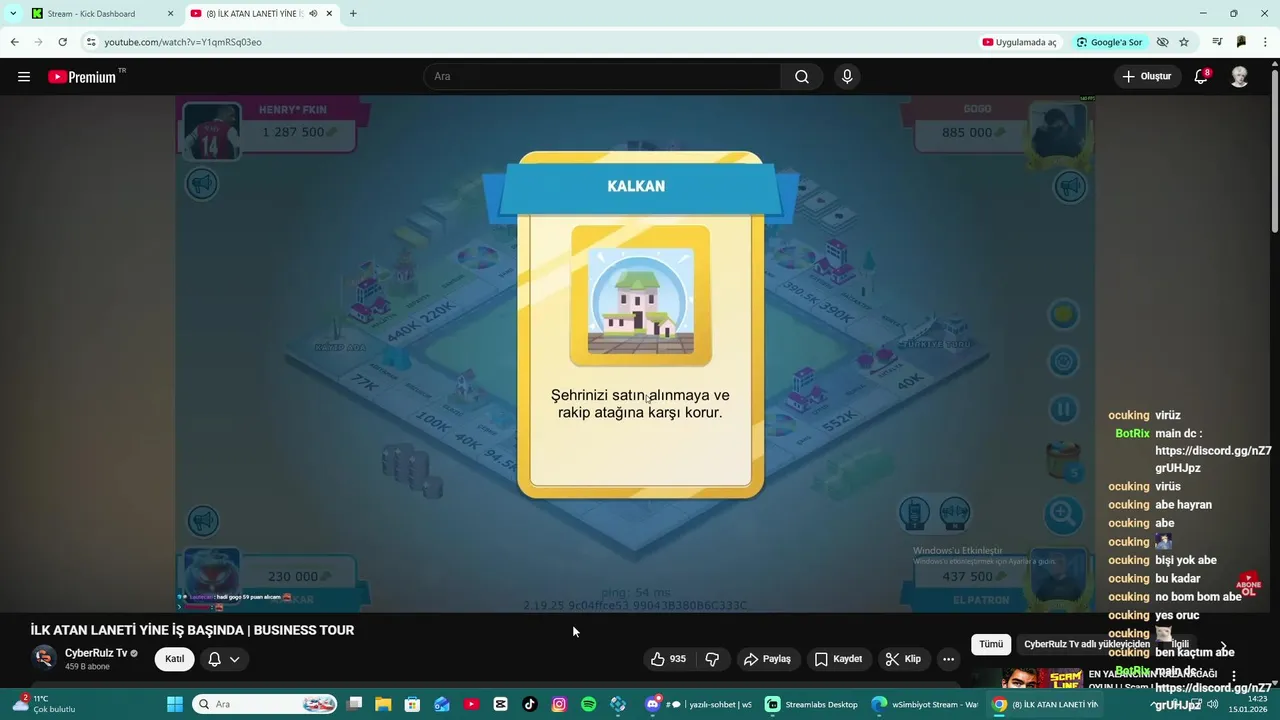Create a clip with Klip button

[903, 659]
